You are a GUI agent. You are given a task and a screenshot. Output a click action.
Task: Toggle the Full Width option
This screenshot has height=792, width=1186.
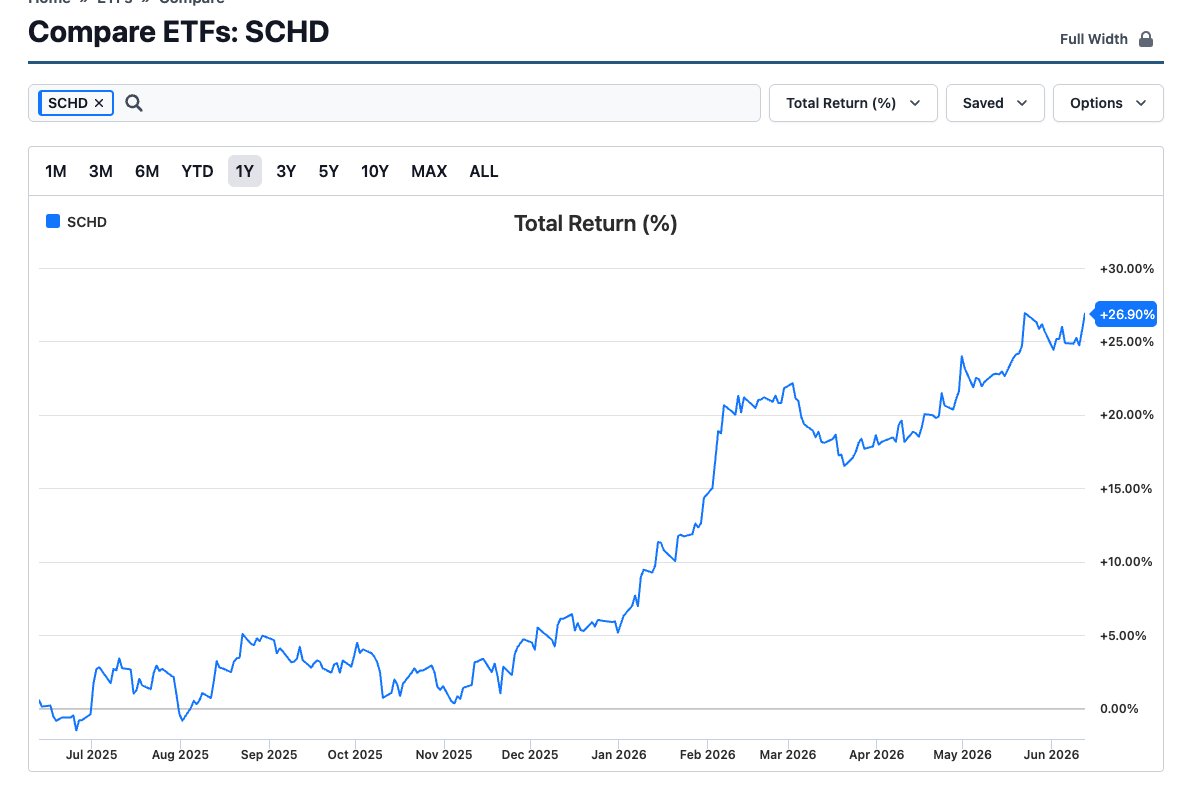point(1106,39)
